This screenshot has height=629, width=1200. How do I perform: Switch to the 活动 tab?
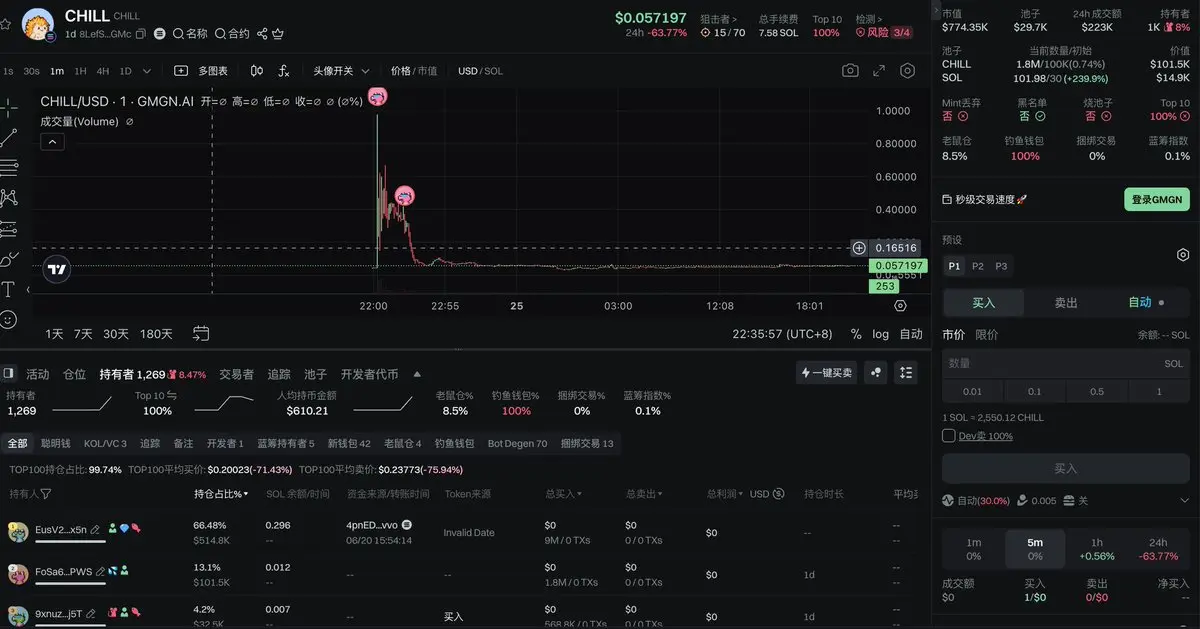click(37, 374)
